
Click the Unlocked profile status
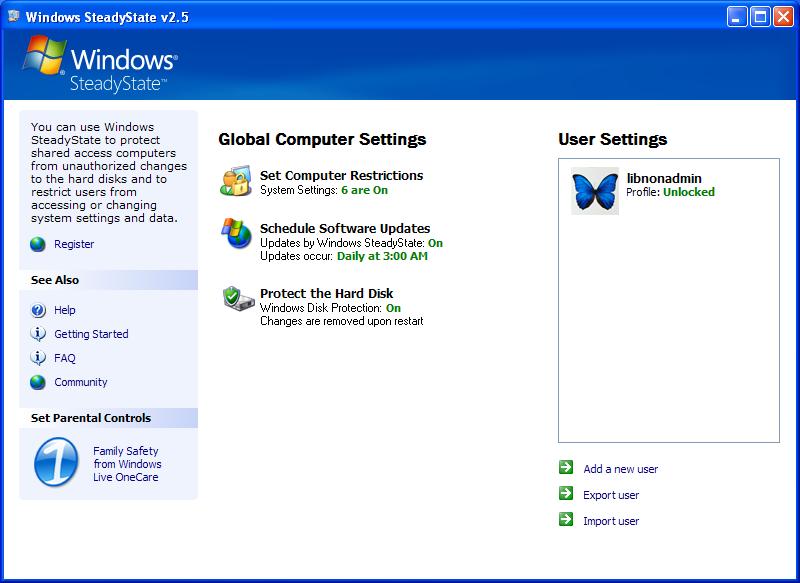click(689, 192)
